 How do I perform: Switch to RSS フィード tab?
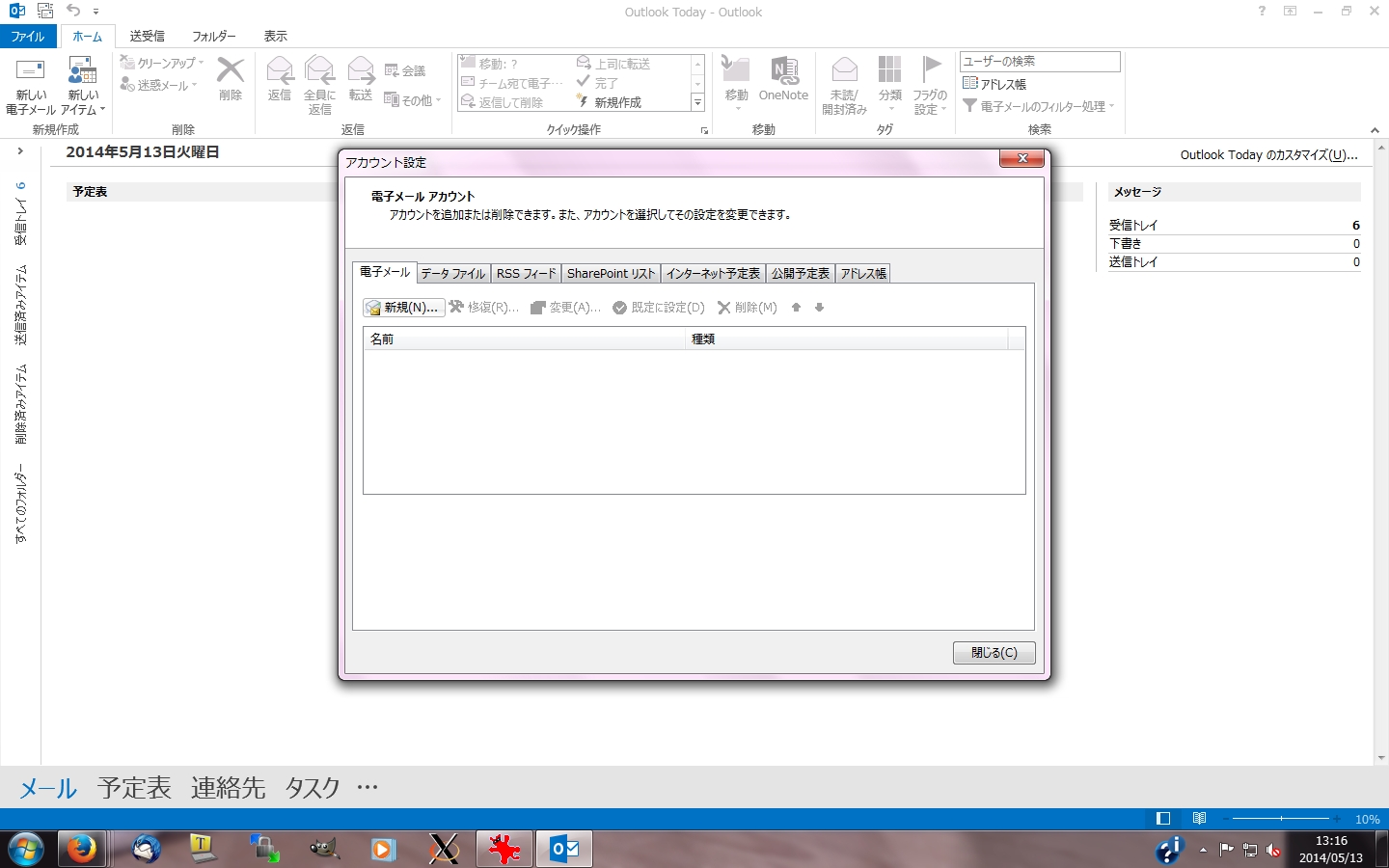coord(526,274)
